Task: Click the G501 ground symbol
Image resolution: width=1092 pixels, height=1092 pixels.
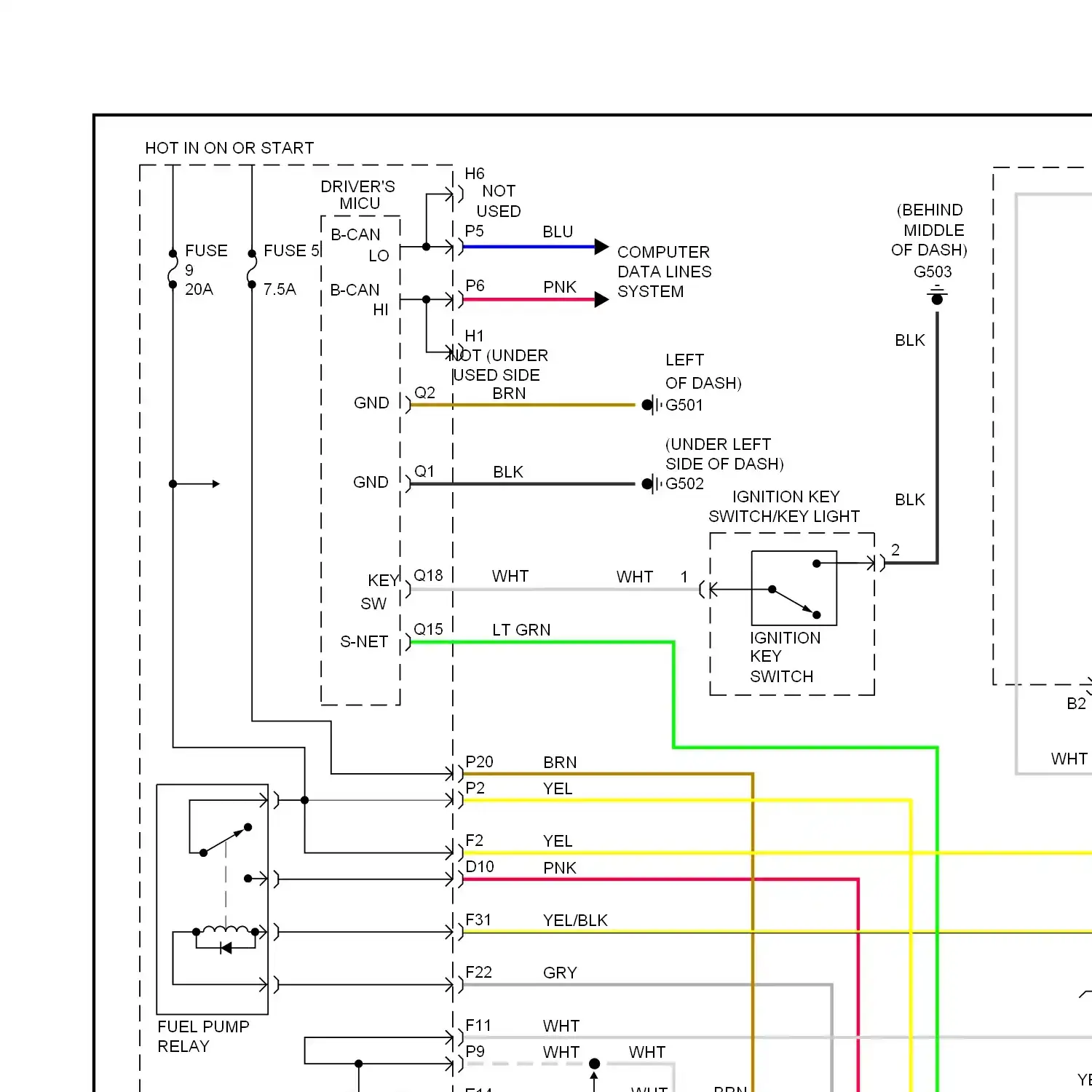Action: [x=652, y=405]
